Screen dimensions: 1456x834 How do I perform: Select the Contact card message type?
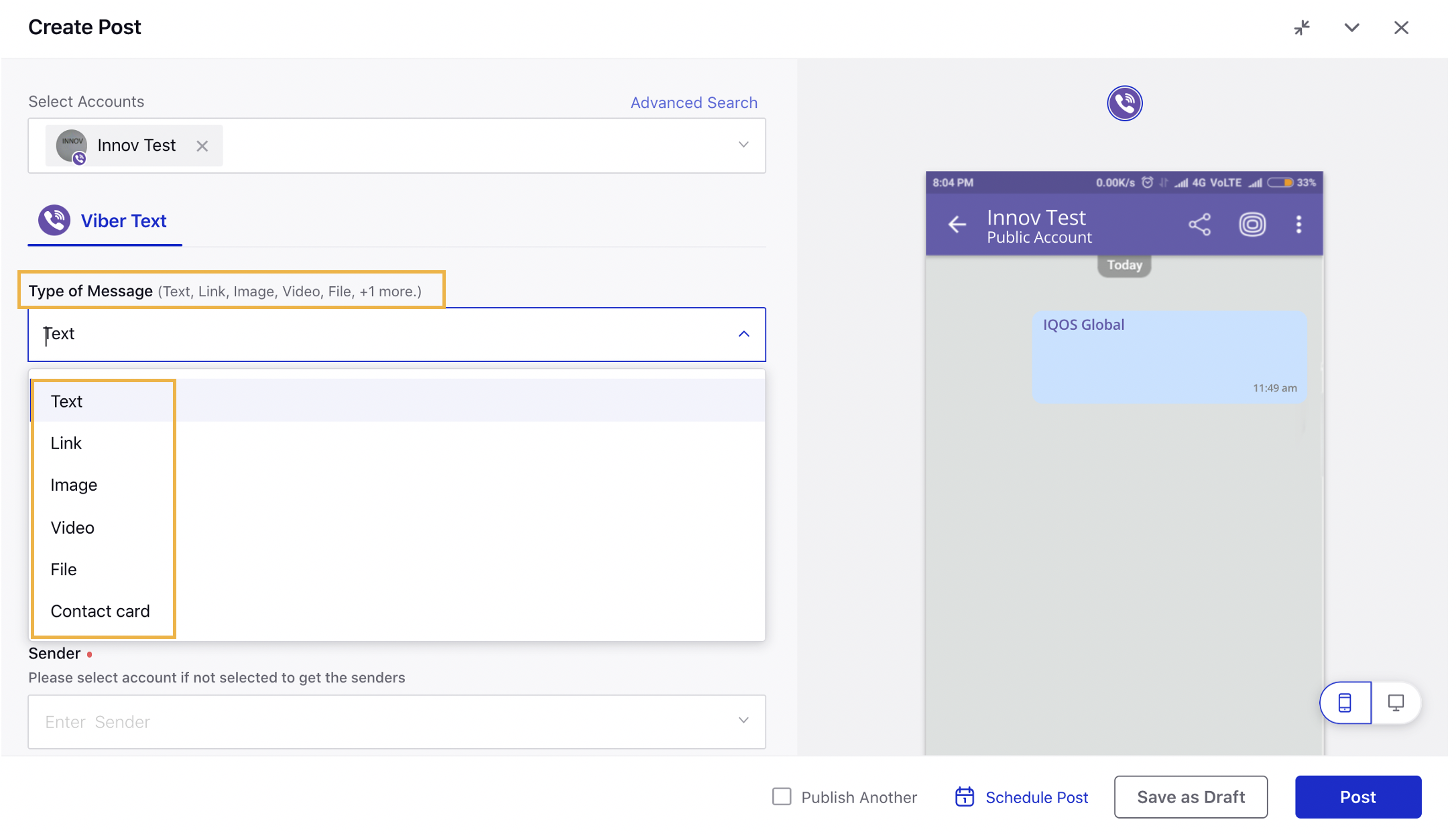[100, 610]
